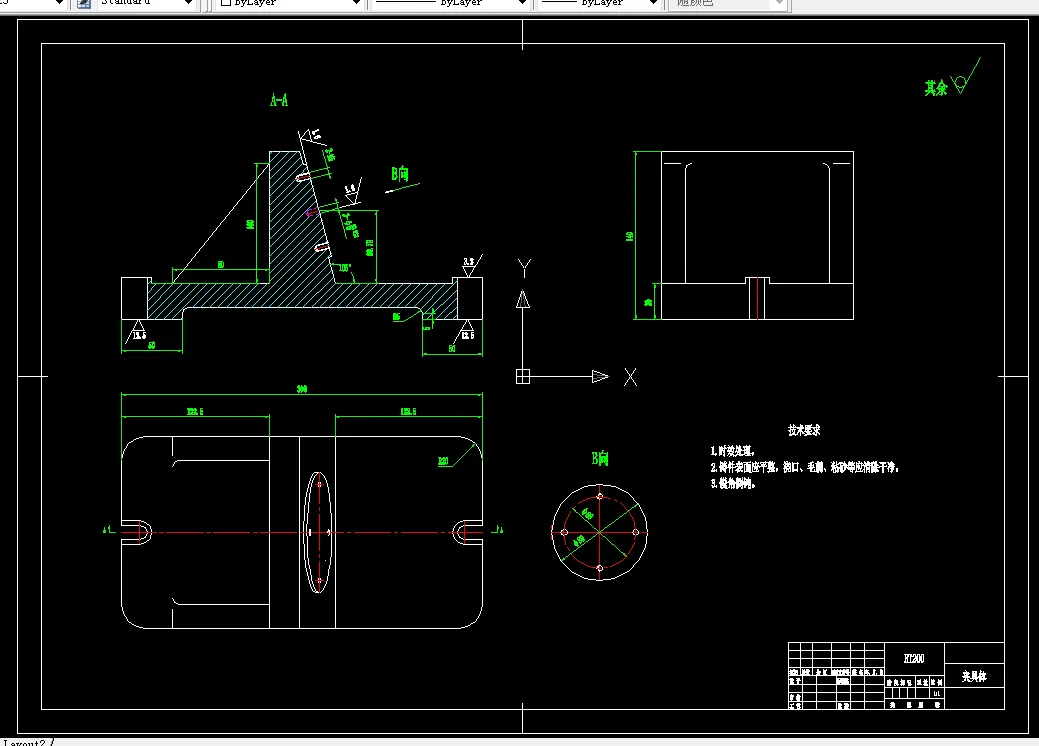The width and height of the screenshot is (1039, 746).
Task: Select the technical requirement line numbered 1
Action: (x=732, y=451)
